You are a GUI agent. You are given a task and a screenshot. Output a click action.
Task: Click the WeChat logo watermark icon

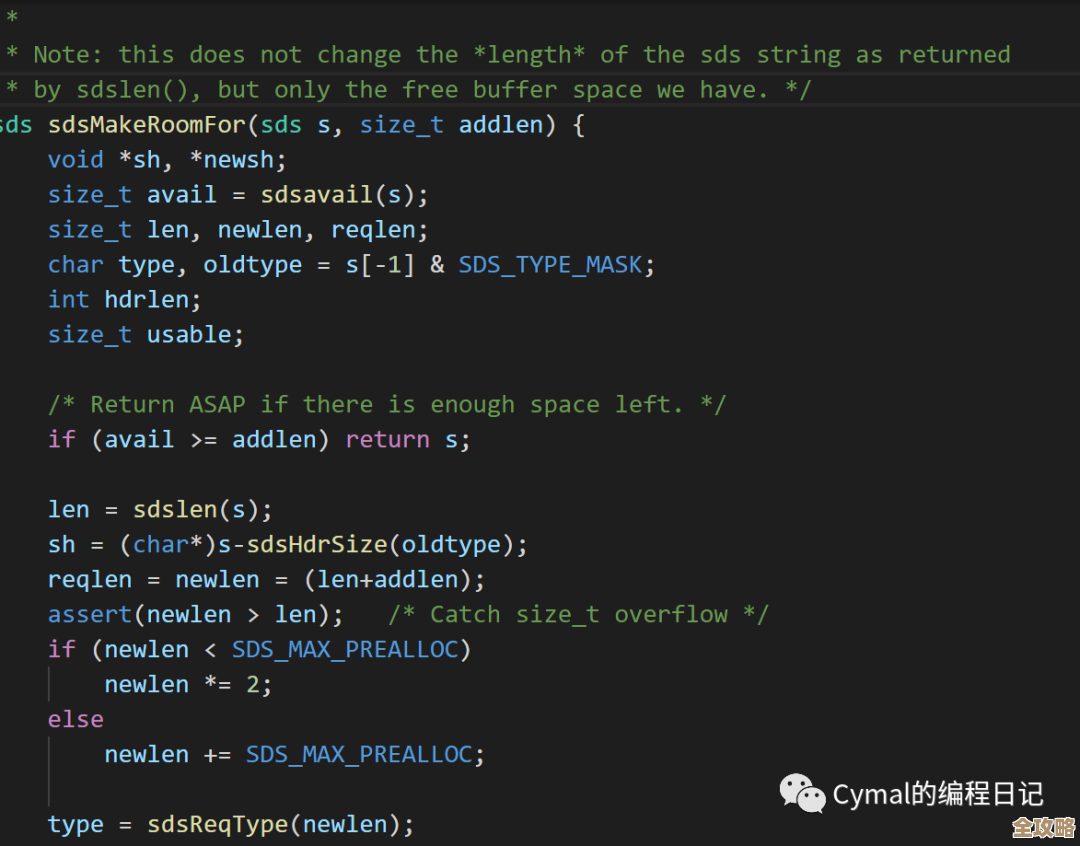coord(803,793)
